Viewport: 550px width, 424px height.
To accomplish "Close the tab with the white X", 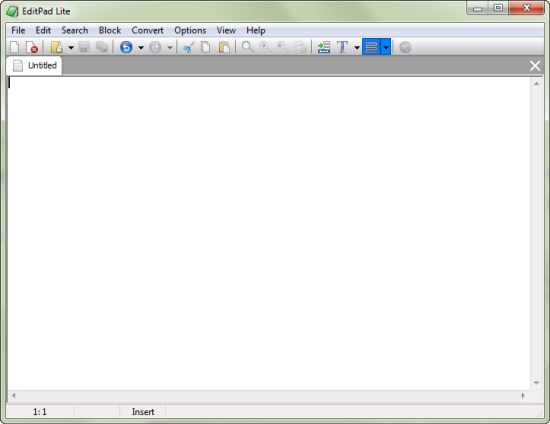I will 535,66.
